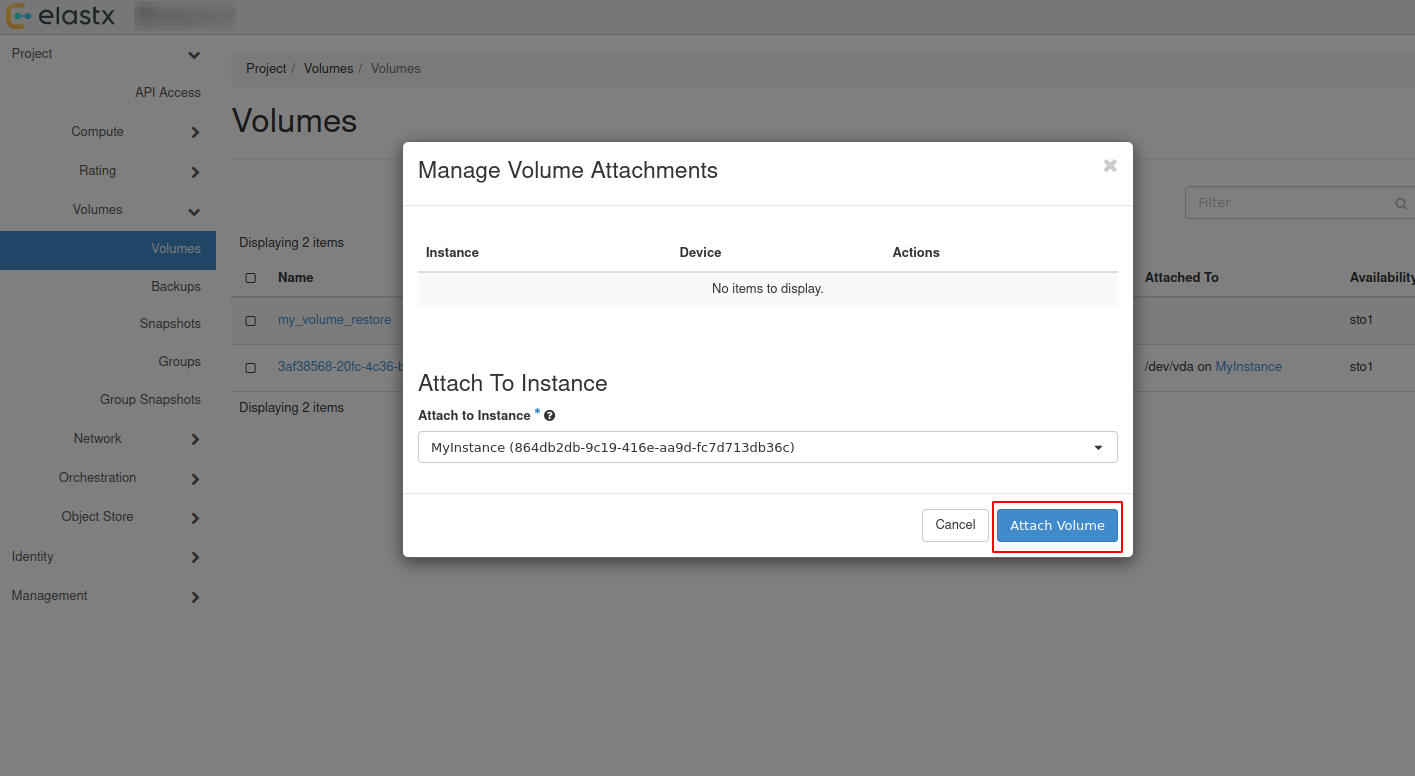
Task: Check the checkbox for my_volume_restore
Action: click(250, 319)
